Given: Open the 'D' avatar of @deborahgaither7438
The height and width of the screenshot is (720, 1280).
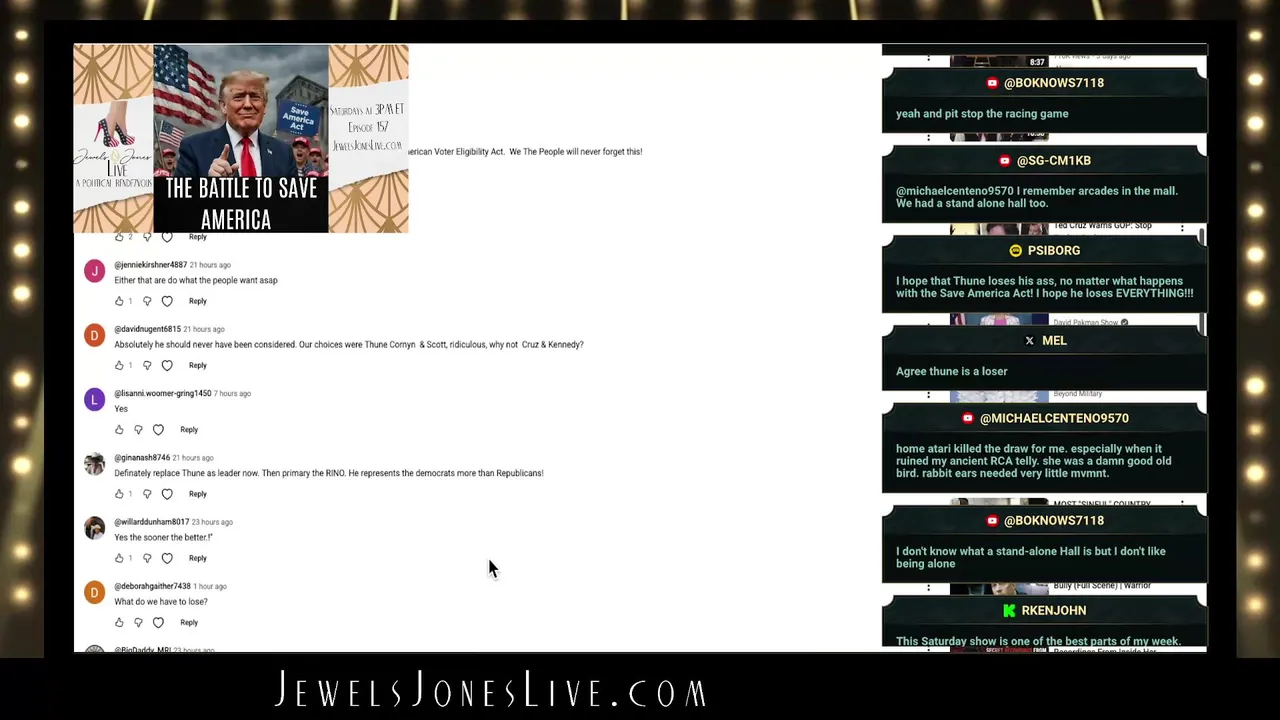Looking at the screenshot, I should coord(94,592).
